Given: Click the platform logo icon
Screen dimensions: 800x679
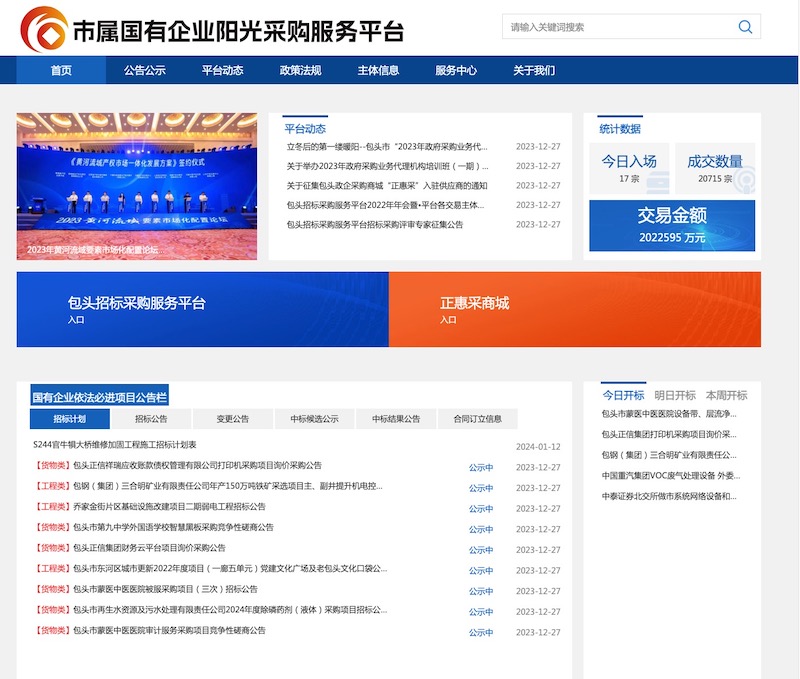Looking at the screenshot, I should click(43, 29).
